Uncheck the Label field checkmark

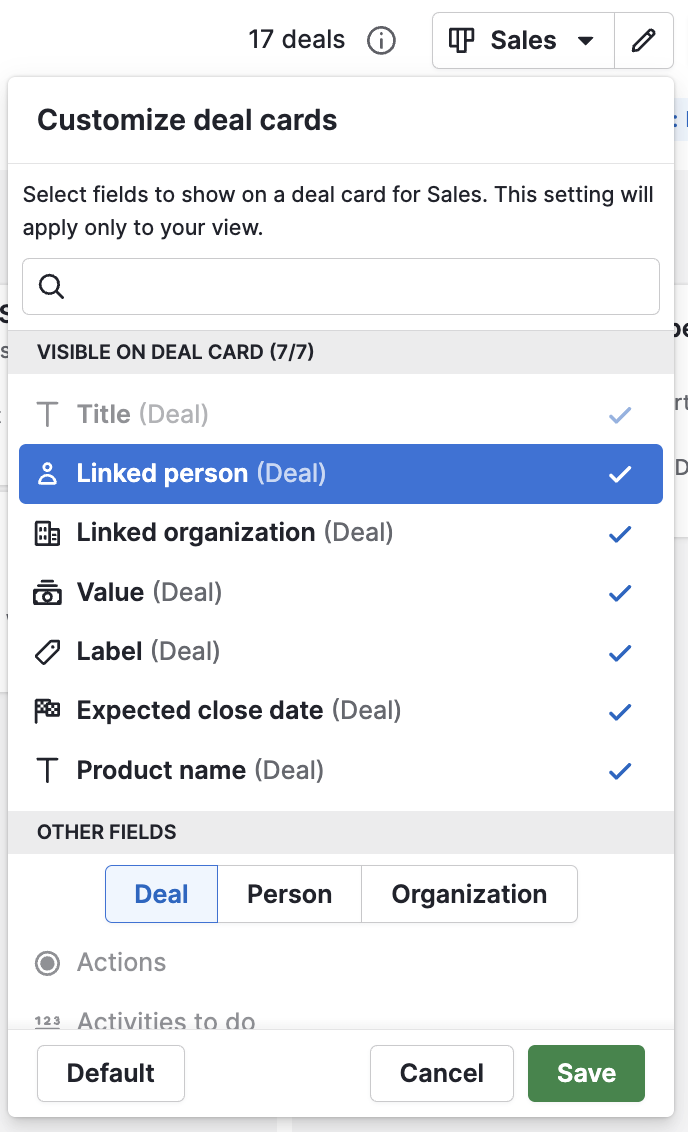[620, 652]
